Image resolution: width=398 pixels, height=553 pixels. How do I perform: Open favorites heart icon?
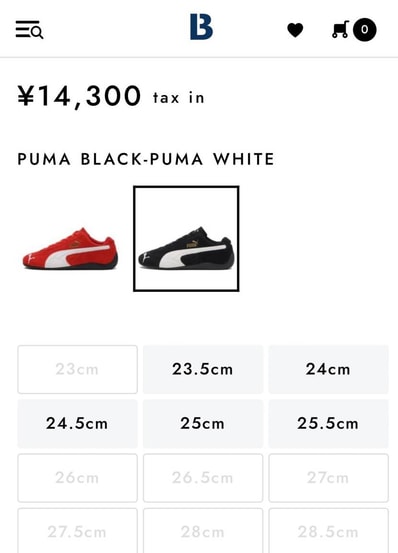(295, 30)
